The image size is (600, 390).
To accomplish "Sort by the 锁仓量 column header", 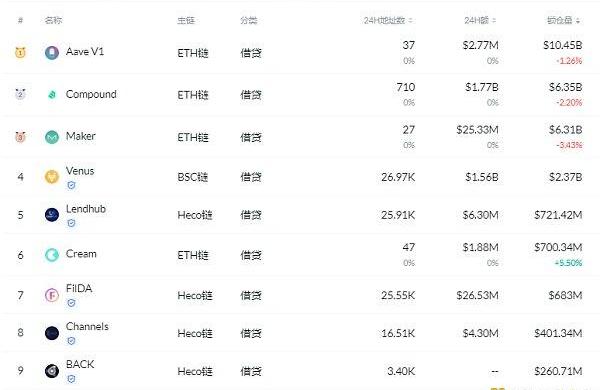I will pos(563,20).
